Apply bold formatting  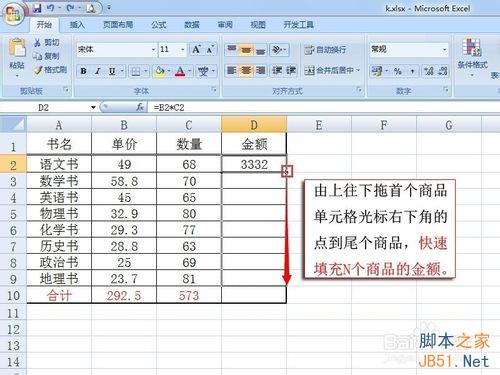(x=84, y=71)
